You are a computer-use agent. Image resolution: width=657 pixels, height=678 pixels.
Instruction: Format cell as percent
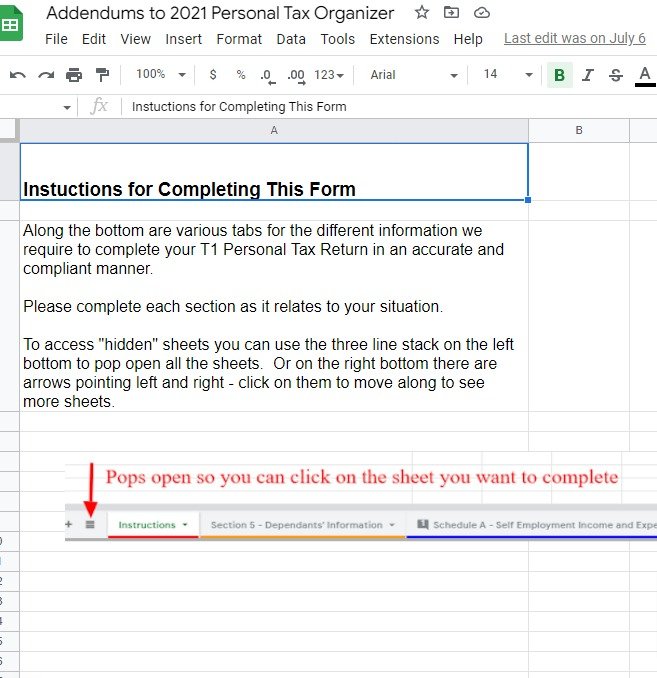click(241, 75)
